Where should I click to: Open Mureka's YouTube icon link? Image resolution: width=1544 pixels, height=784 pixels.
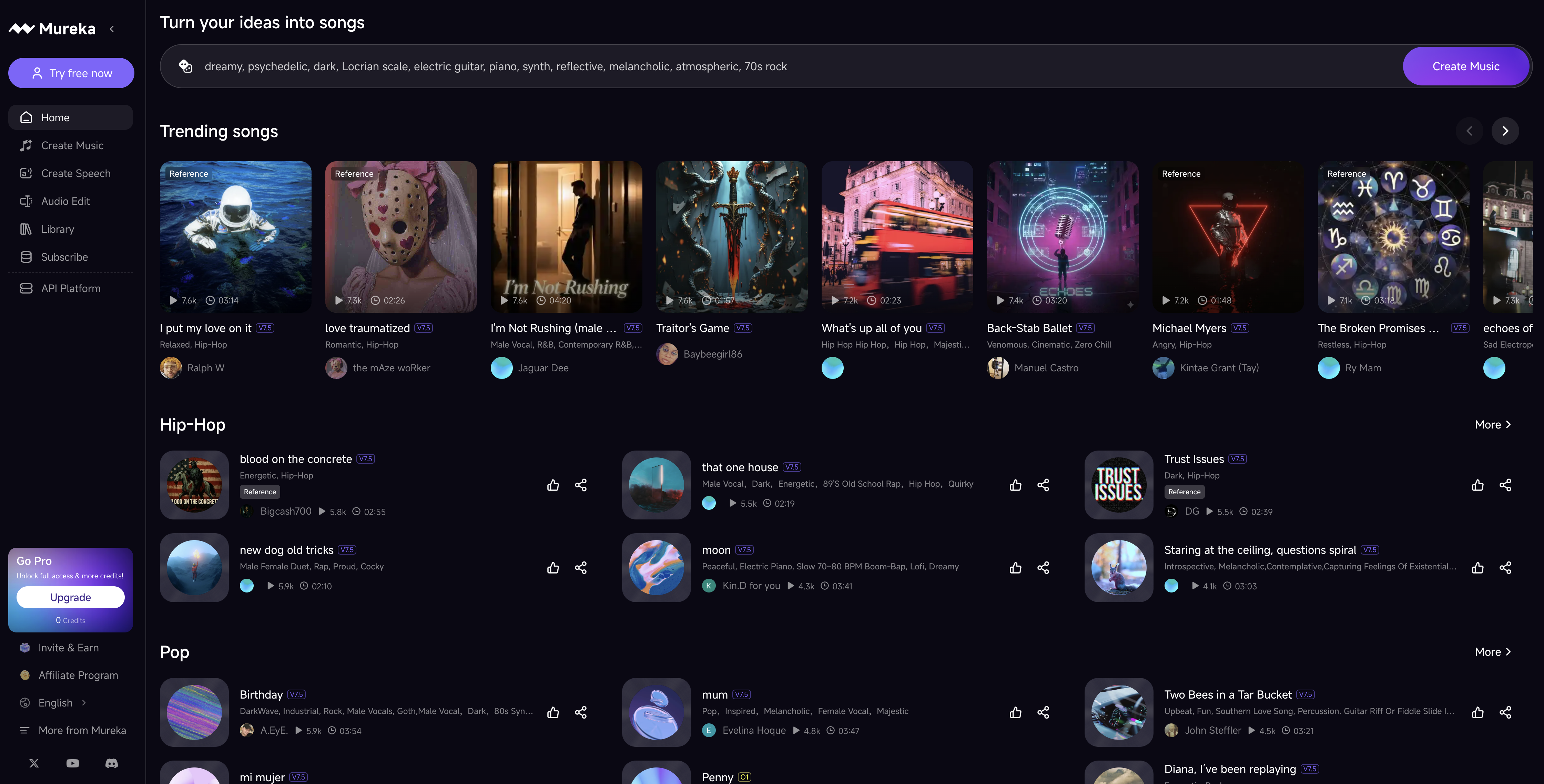(72, 763)
